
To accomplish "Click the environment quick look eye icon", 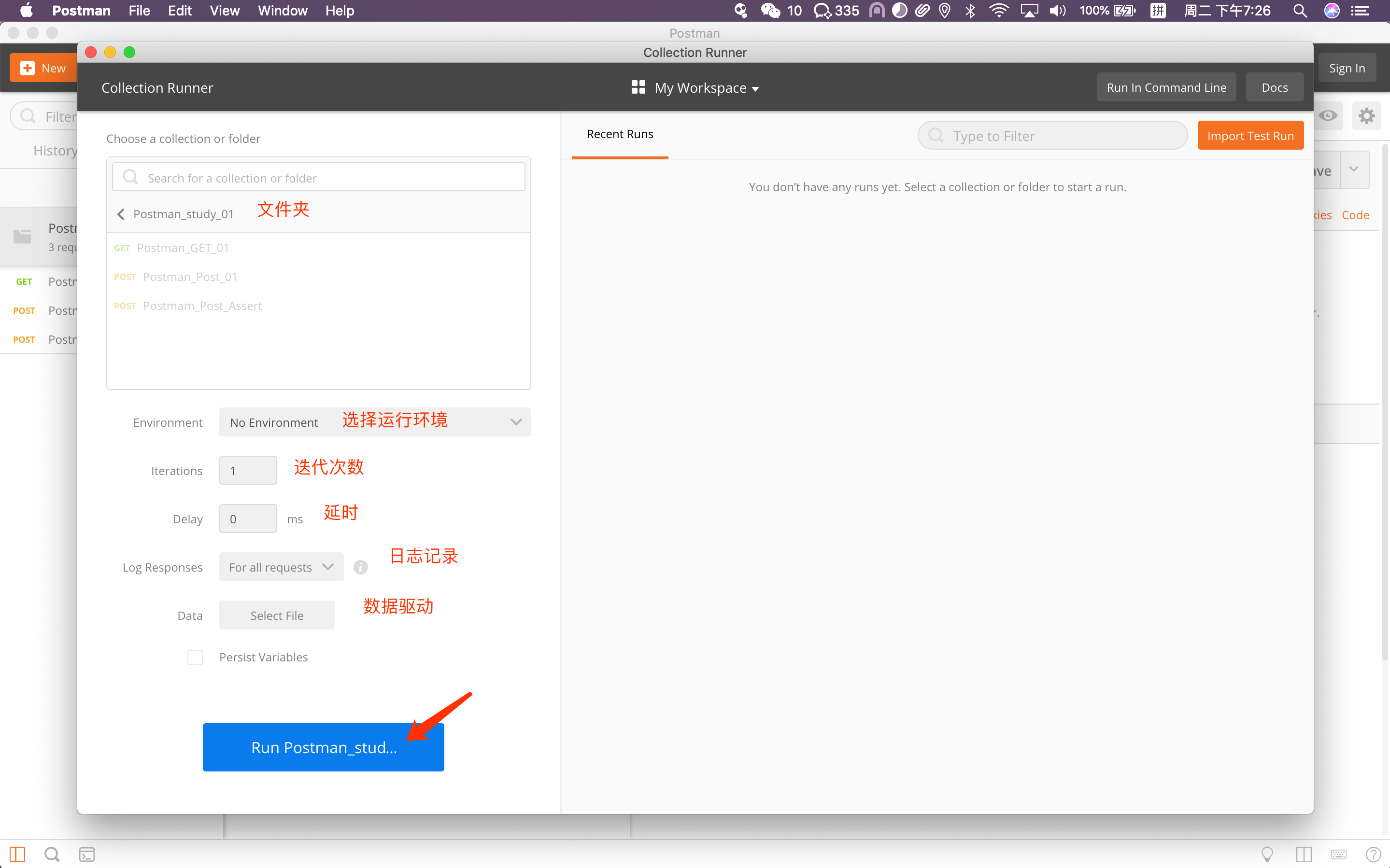I will [1327, 116].
